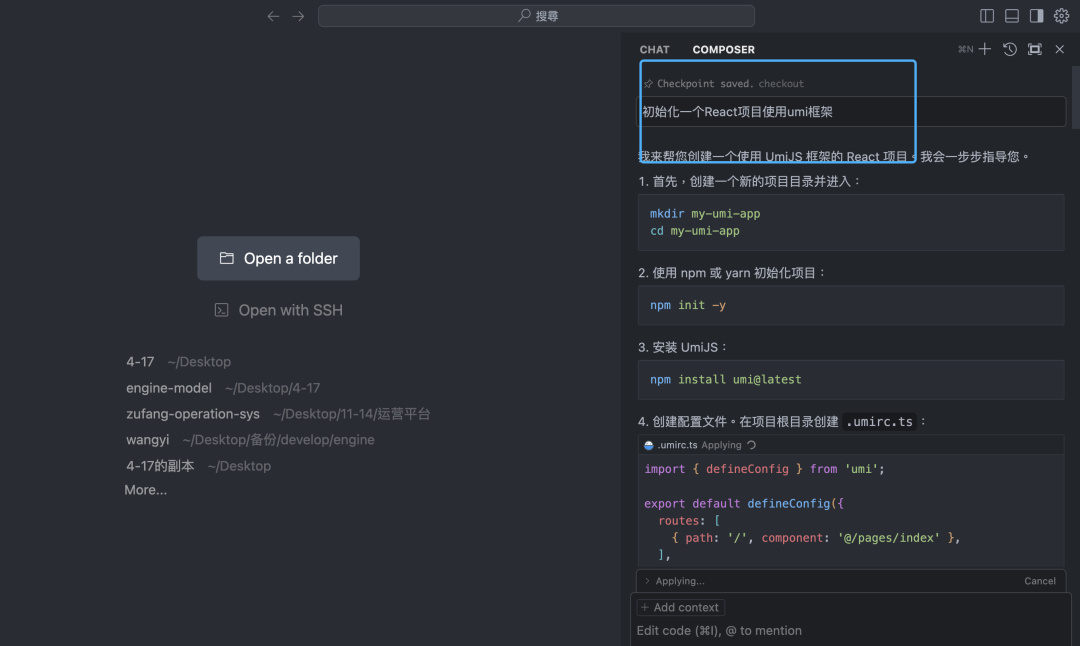Screen dimensions: 1080x646
Task: Click the mkdir my-umi-app code block
Action: click(851, 222)
